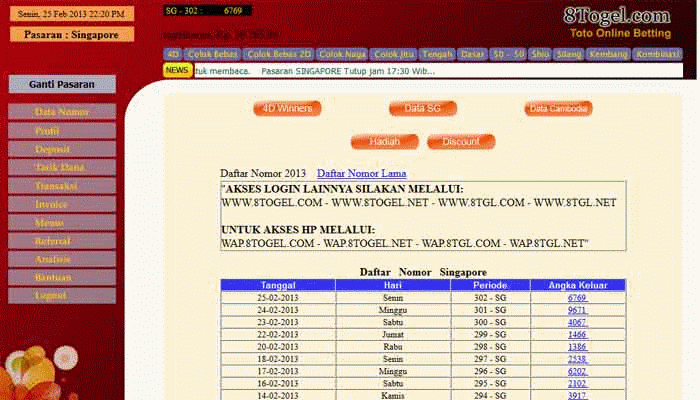Open result 1466 for period 299
Screen dimensions: 700x400
tap(578, 334)
